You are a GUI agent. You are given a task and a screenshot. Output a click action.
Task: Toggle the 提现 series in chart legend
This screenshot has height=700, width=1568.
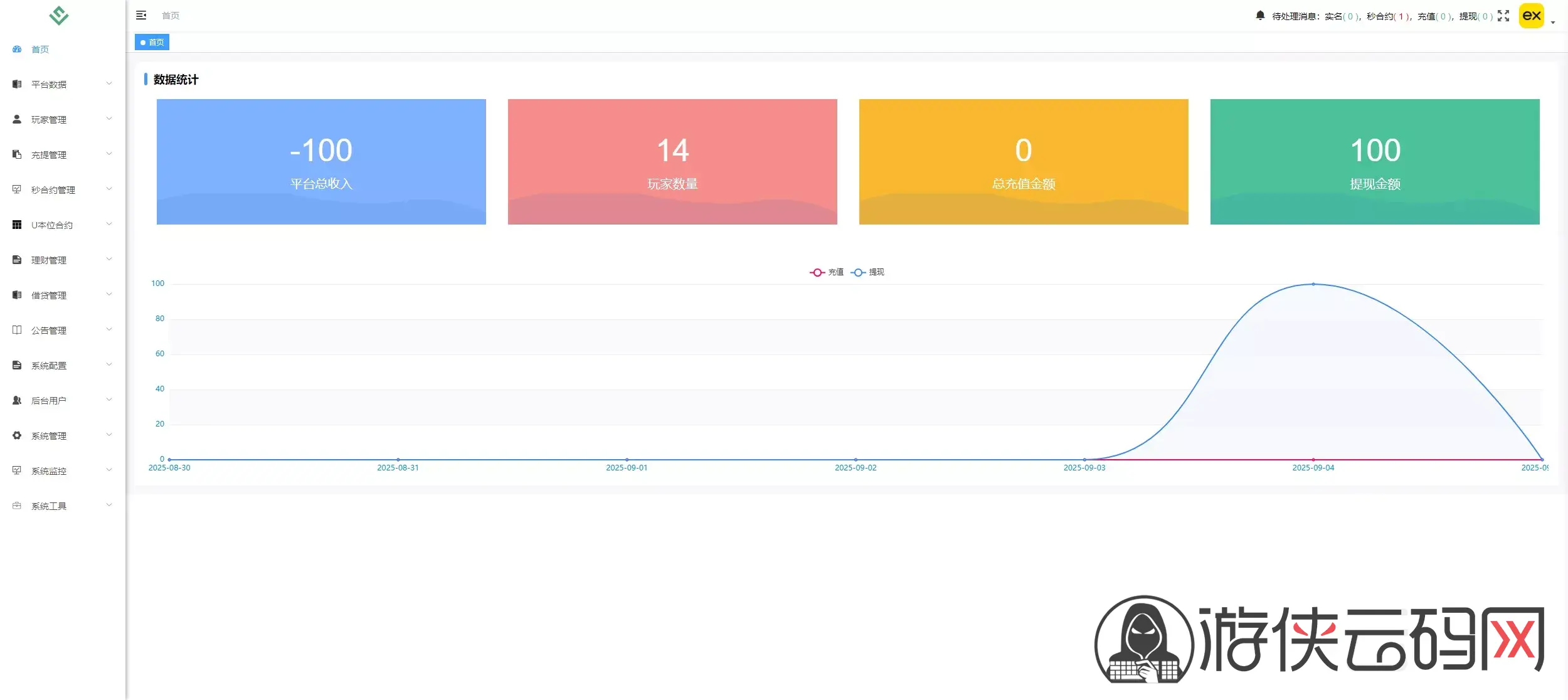[x=867, y=272]
